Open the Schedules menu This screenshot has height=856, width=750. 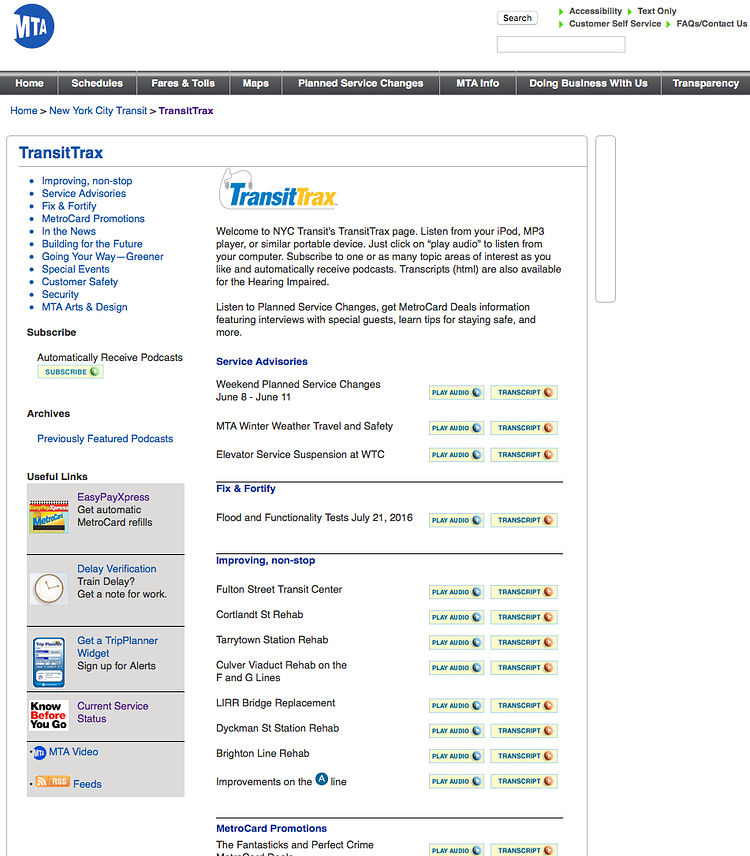pyautogui.click(x=97, y=83)
